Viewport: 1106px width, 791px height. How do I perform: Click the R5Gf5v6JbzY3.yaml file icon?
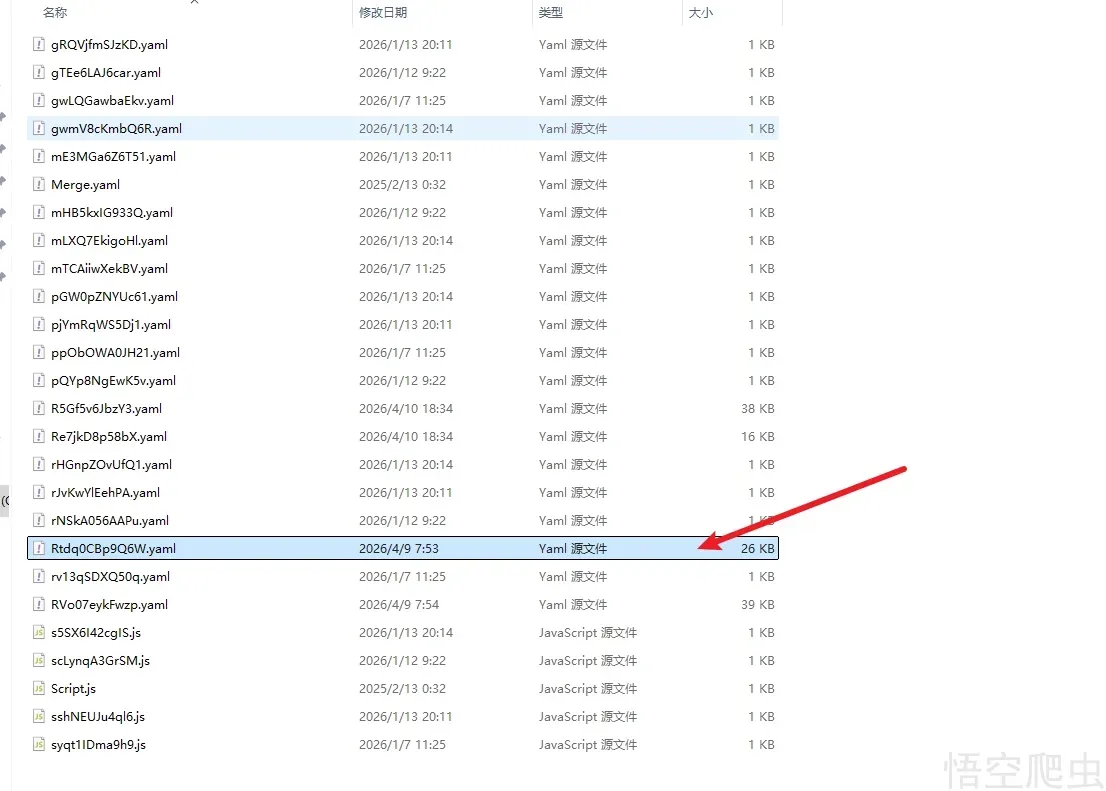click(40, 408)
